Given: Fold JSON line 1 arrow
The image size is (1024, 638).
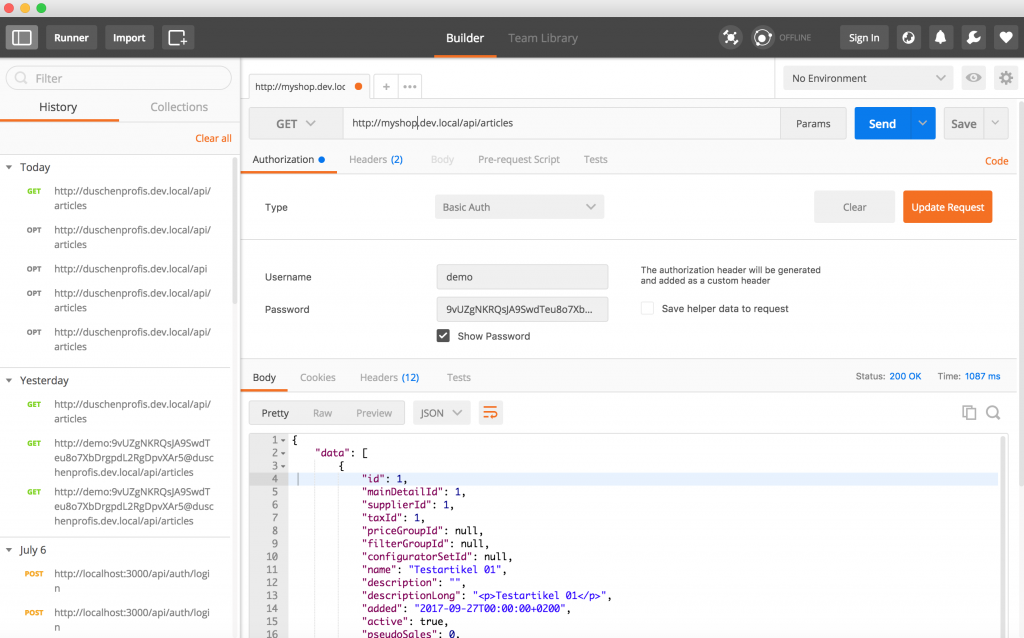Looking at the screenshot, I should click(283, 441).
